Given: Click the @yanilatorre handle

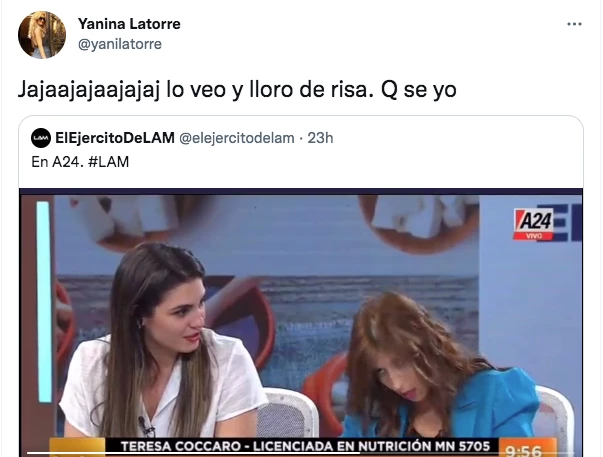Looking at the screenshot, I should [x=120, y=44].
